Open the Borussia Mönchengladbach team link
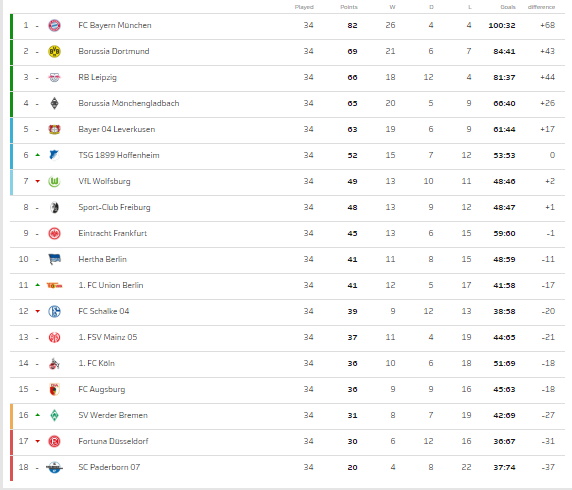 (129, 103)
